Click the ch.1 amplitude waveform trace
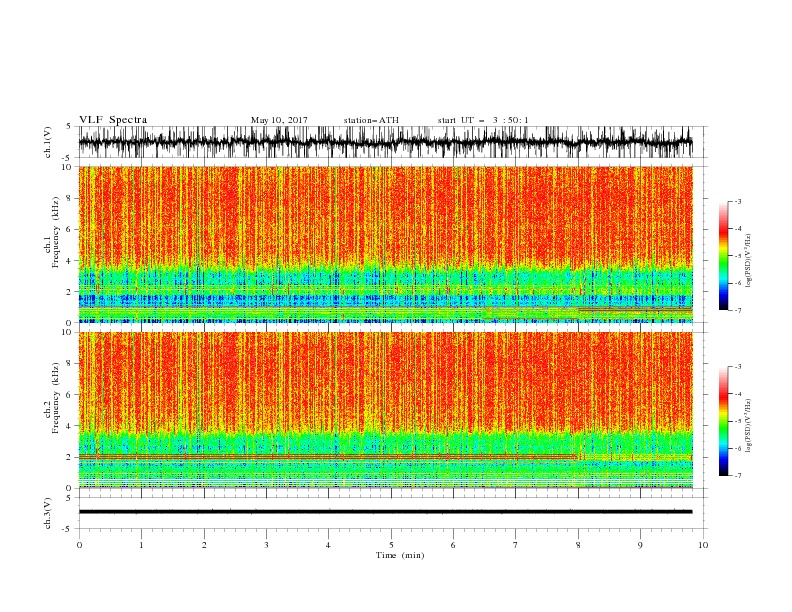 (385, 142)
